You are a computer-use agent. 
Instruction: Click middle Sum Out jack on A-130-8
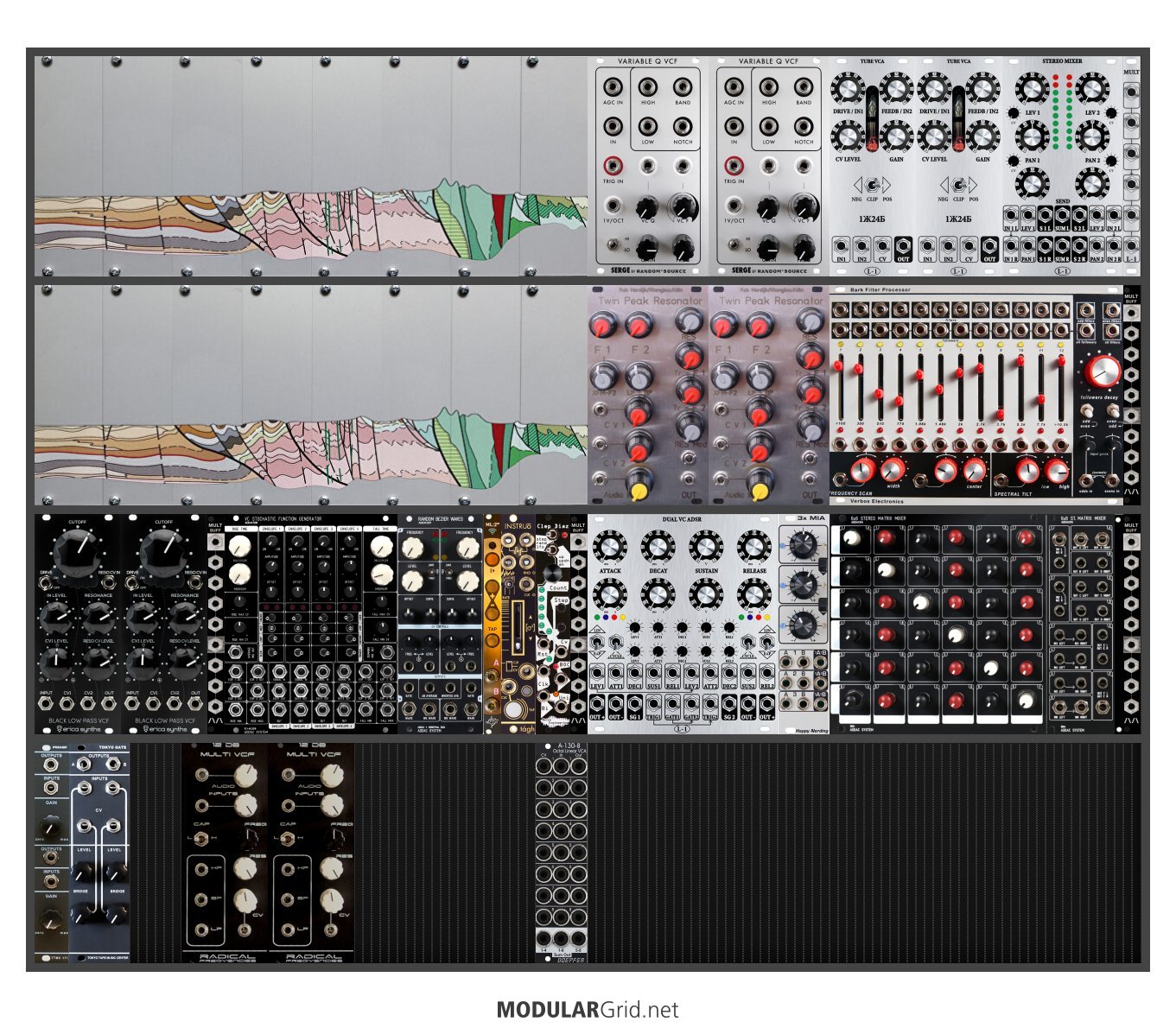click(561, 939)
